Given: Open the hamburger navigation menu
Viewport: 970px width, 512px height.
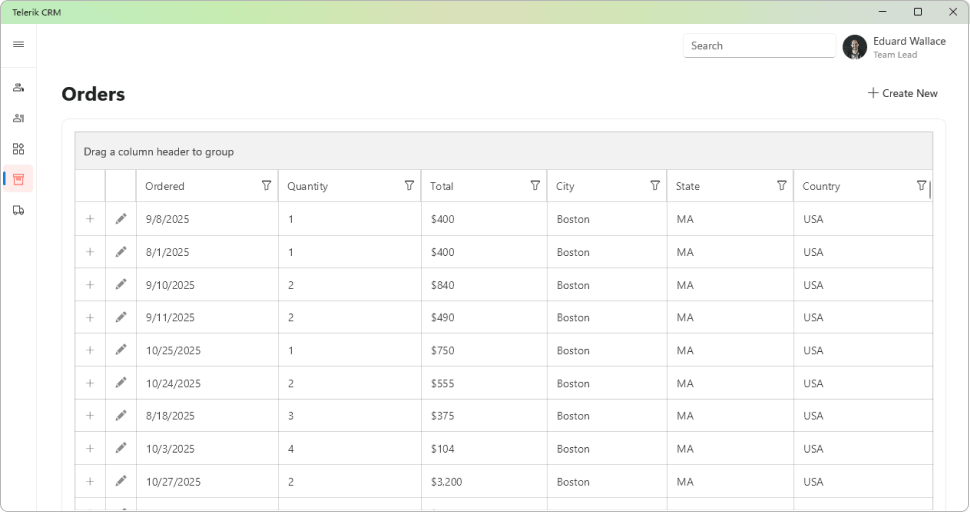Looking at the screenshot, I should (x=19, y=45).
